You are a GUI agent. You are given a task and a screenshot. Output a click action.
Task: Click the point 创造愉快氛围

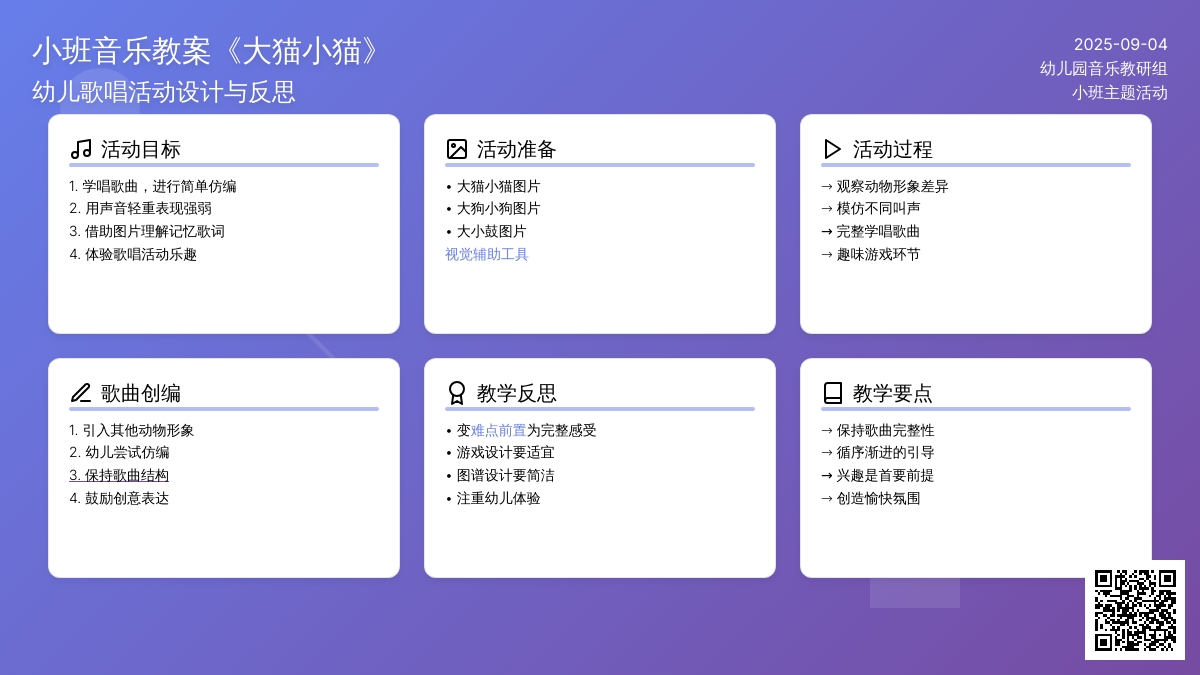[x=871, y=498]
